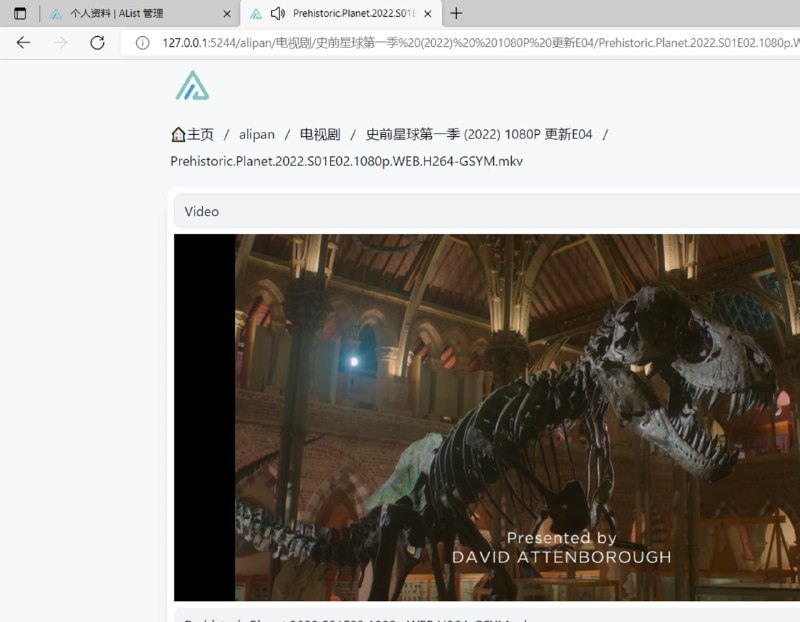This screenshot has height=622, width=800.
Task: Click the home icon in the breadcrumb
Action: click(177, 133)
